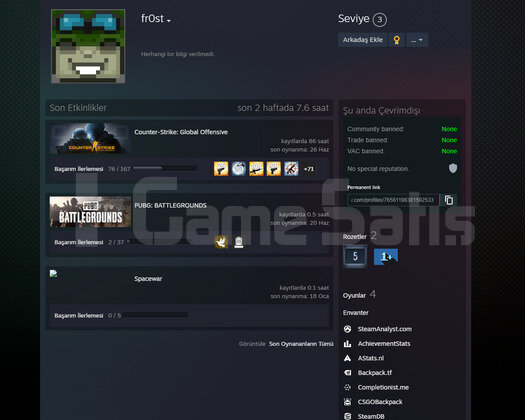Open the PUBG: BATTLEGROUNDS banner image
The image size is (525, 420).
(x=90, y=212)
